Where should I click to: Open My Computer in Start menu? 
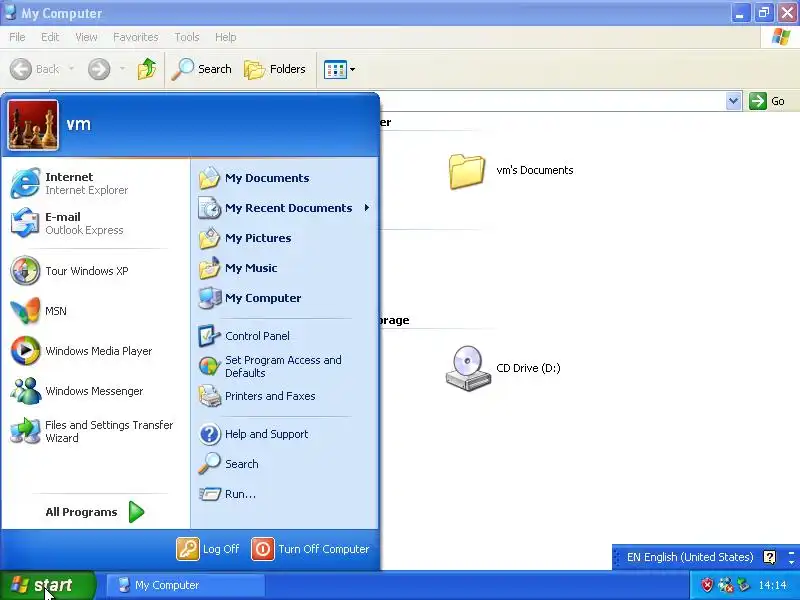pos(285,298)
